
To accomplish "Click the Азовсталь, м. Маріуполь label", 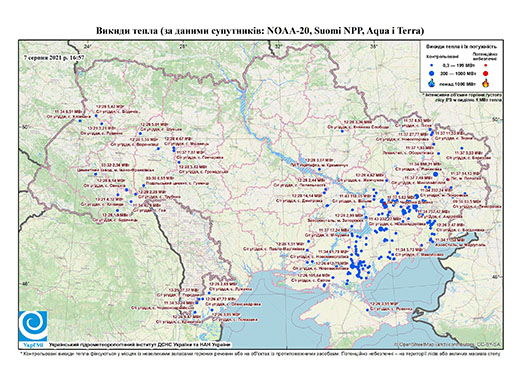I will pyautogui.click(x=459, y=245).
